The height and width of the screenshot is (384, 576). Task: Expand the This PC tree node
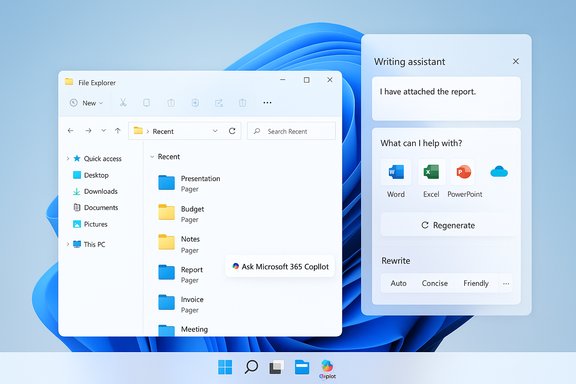pos(68,244)
